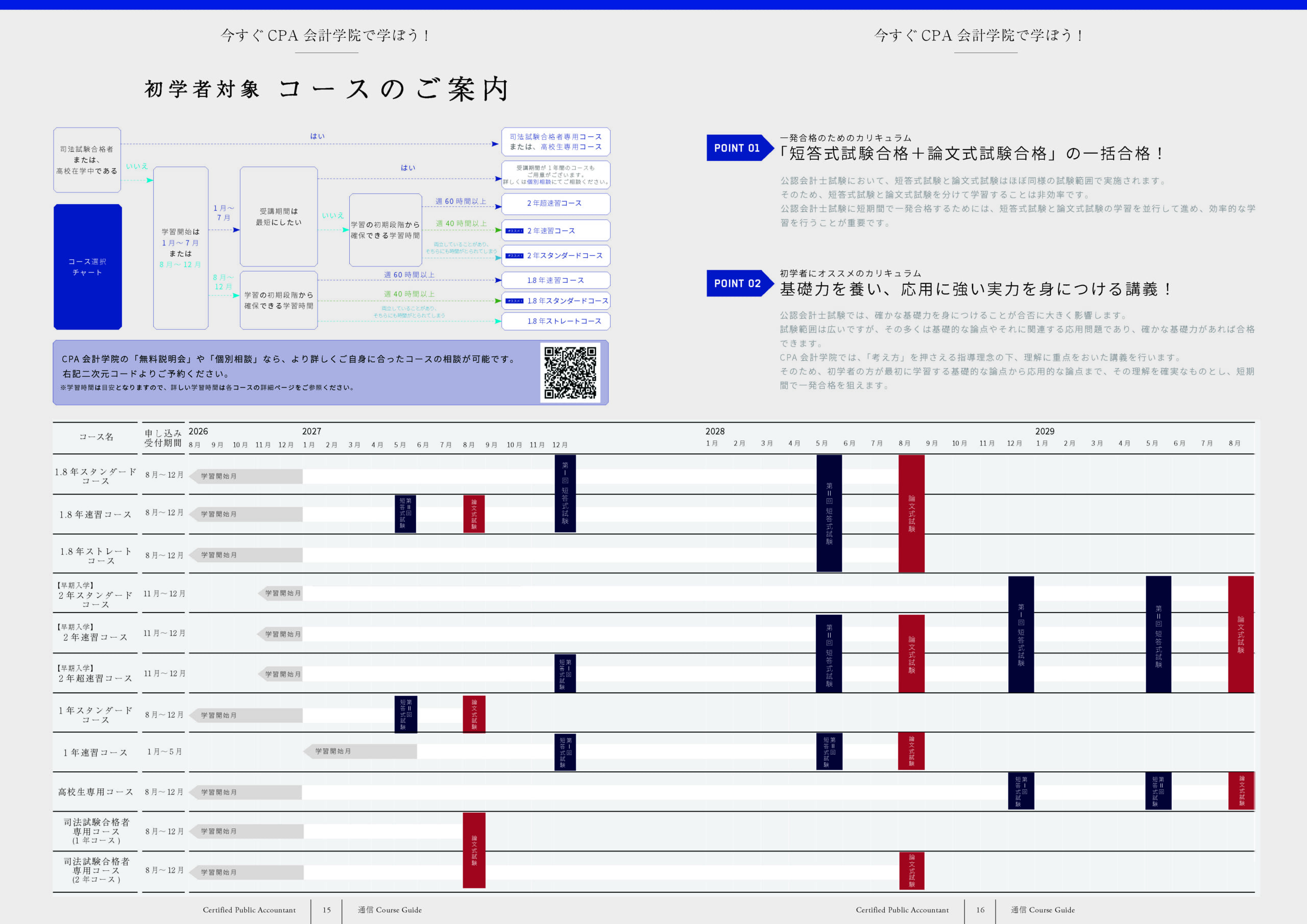Screen dimensions: 1307x924
Task: Click the 司法試験合格者専用コース (1年コース) row name
Action: tap(96, 831)
